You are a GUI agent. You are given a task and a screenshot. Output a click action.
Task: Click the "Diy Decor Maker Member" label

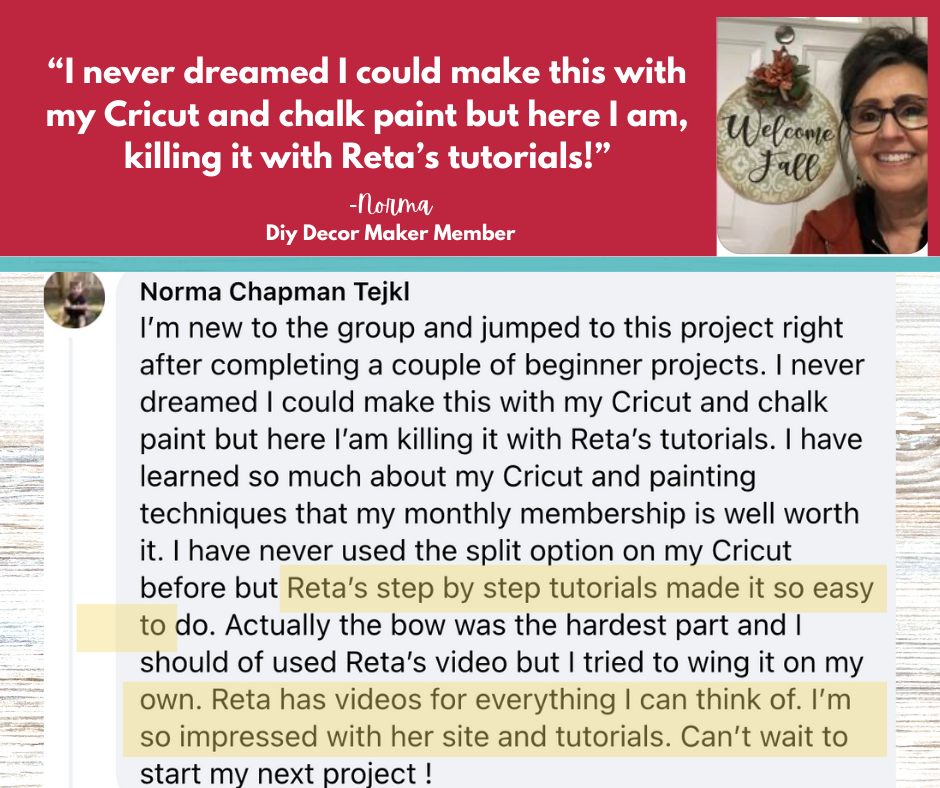390,234
